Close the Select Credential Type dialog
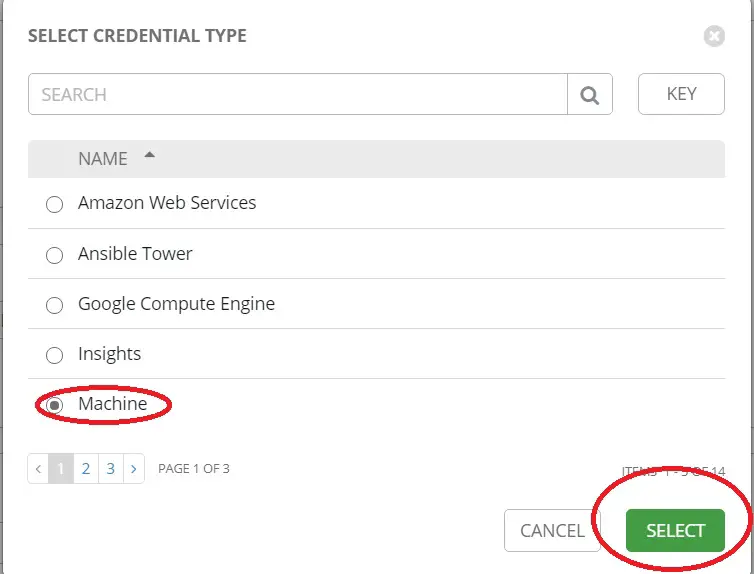The image size is (754, 574). pos(714,36)
